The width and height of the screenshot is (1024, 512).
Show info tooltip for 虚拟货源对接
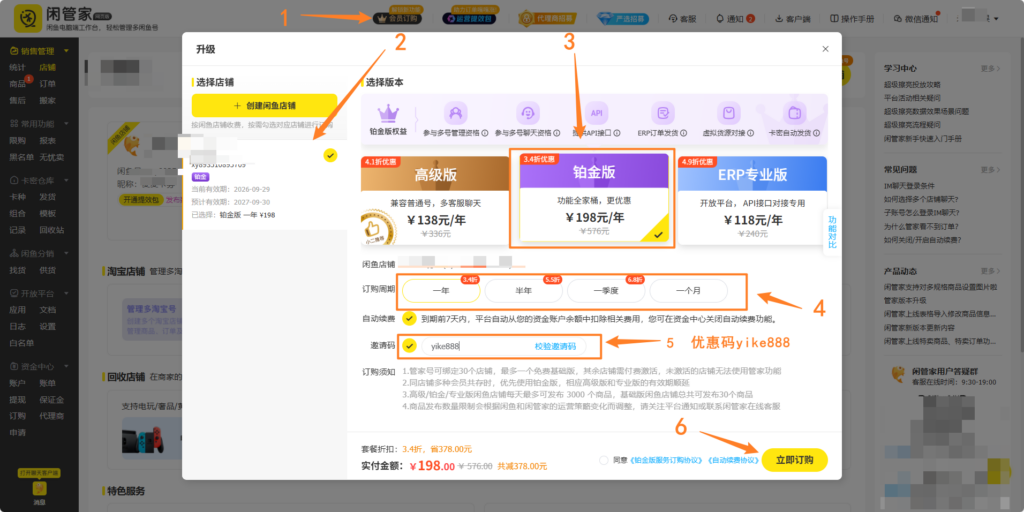750,133
